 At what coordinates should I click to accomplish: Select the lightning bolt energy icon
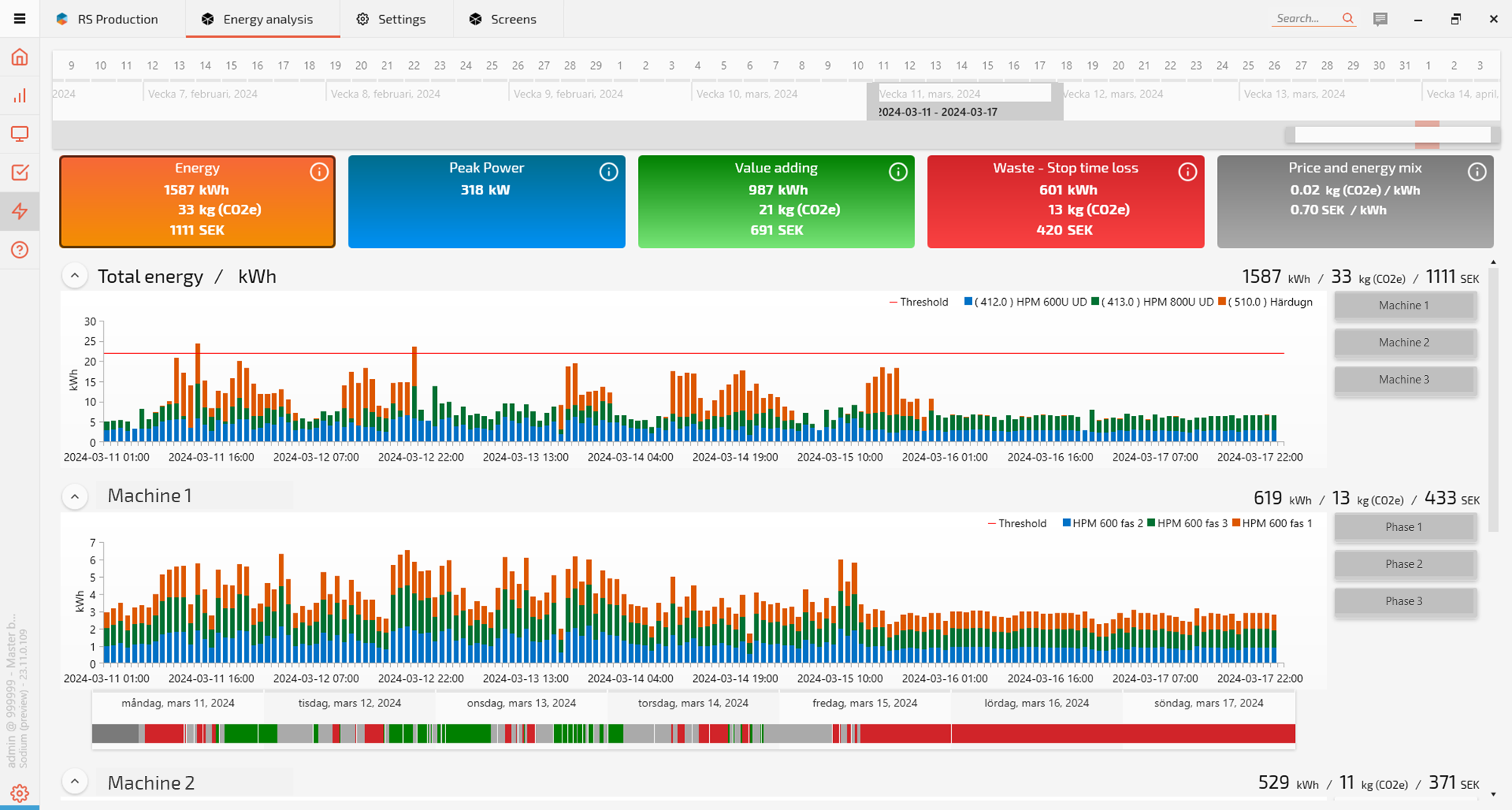click(x=20, y=211)
